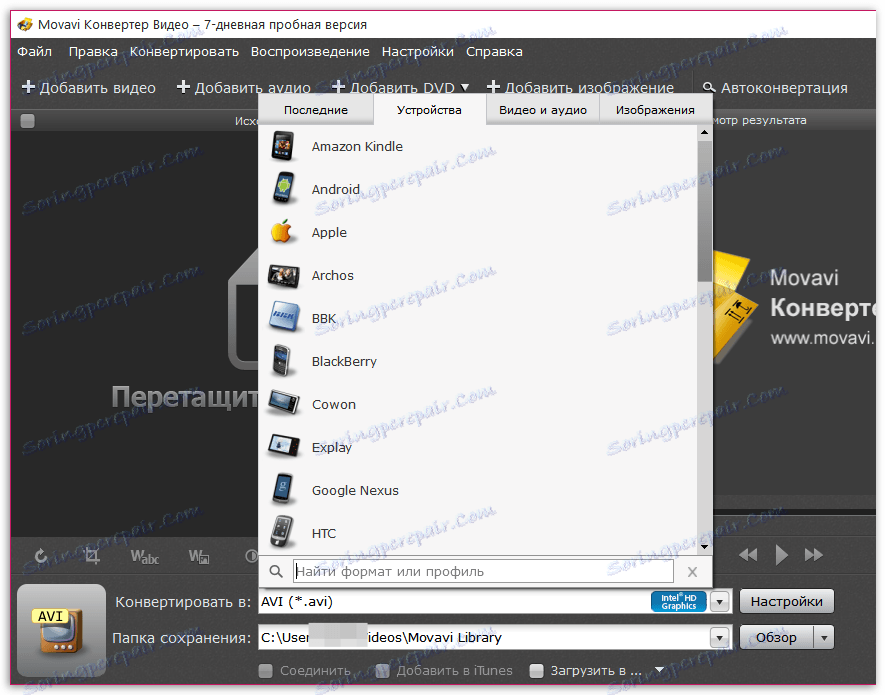The image size is (886, 695).
Task: Switch to the Последние tab
Action: point(316,110)
